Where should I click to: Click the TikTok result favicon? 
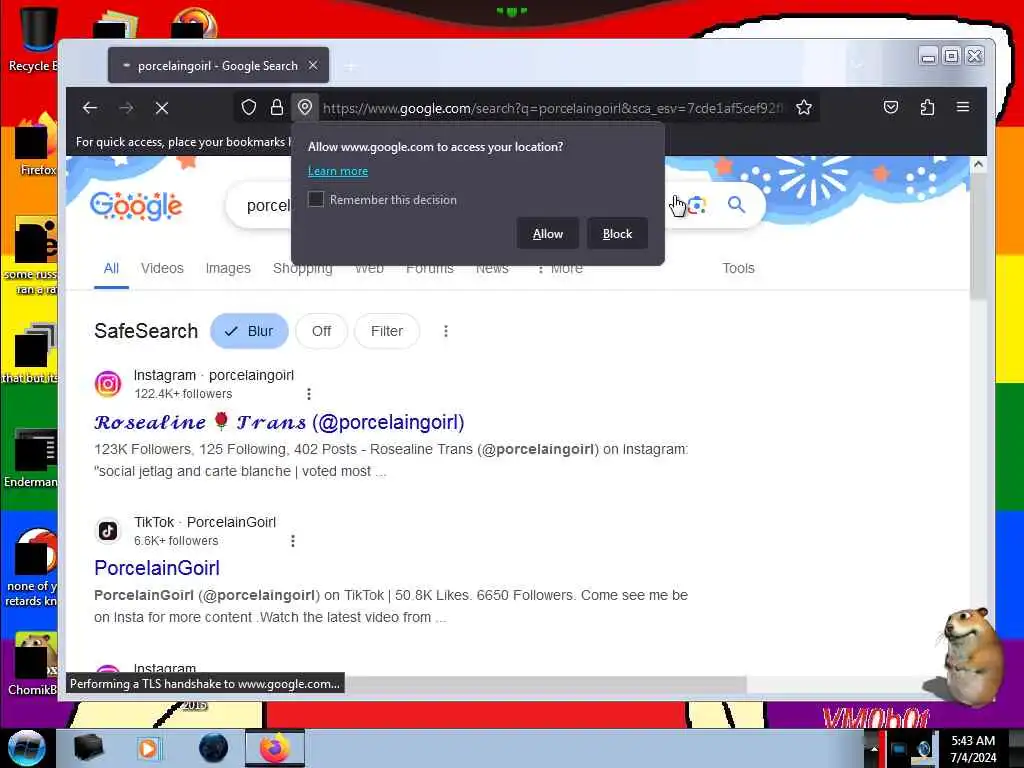pos(108,530)
